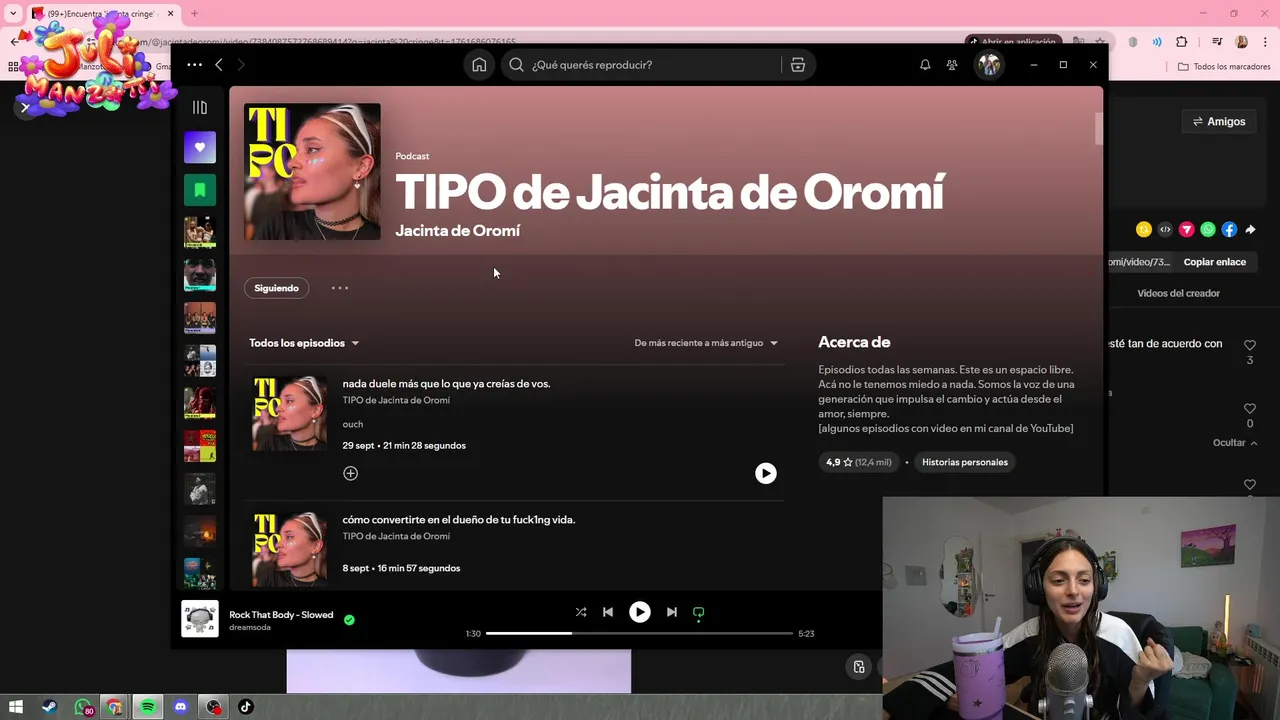
Task: Toggle Siguiendo follow button
Action: pyautogui.click(x=276, y=288)
